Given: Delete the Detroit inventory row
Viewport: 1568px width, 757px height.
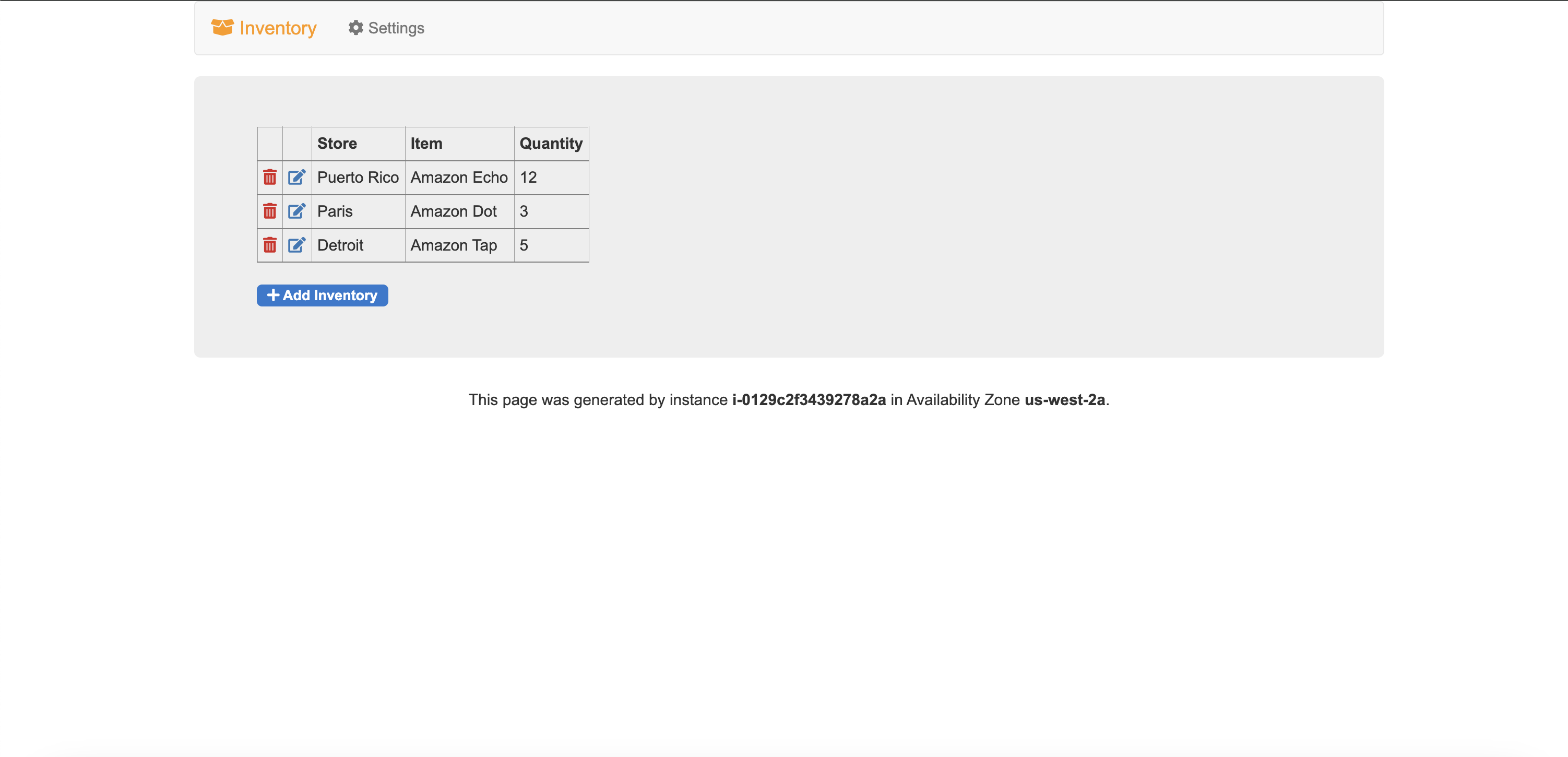Looking at the screenshot, I should point(270,245).
